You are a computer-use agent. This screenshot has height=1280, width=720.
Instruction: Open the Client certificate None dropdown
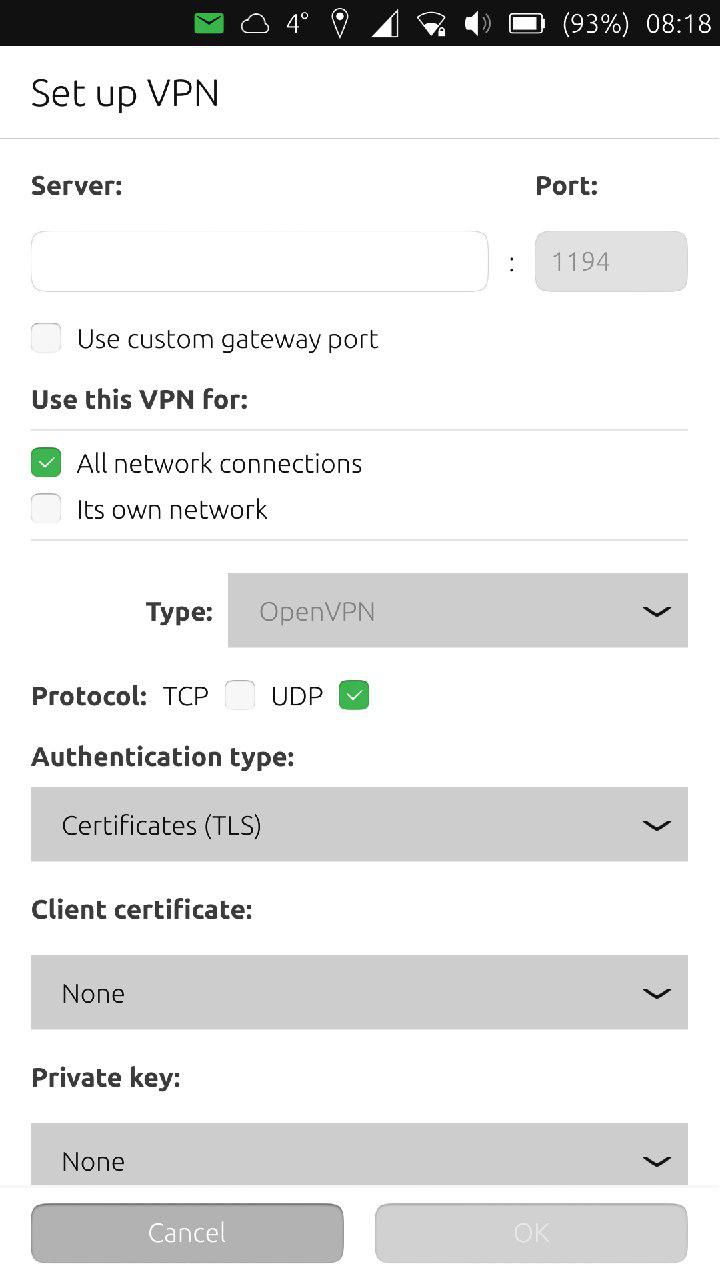359,992
